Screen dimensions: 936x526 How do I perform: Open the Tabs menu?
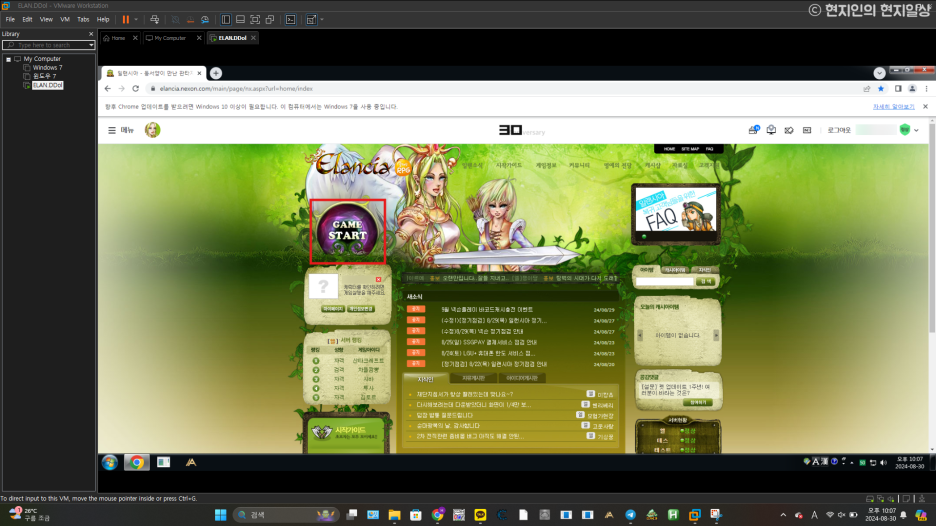tap(83, 20)
